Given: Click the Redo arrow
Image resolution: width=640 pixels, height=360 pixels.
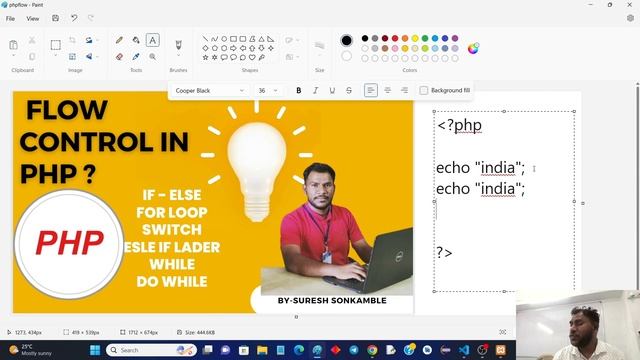Looking at the screenshot, I should click(91, 18).
